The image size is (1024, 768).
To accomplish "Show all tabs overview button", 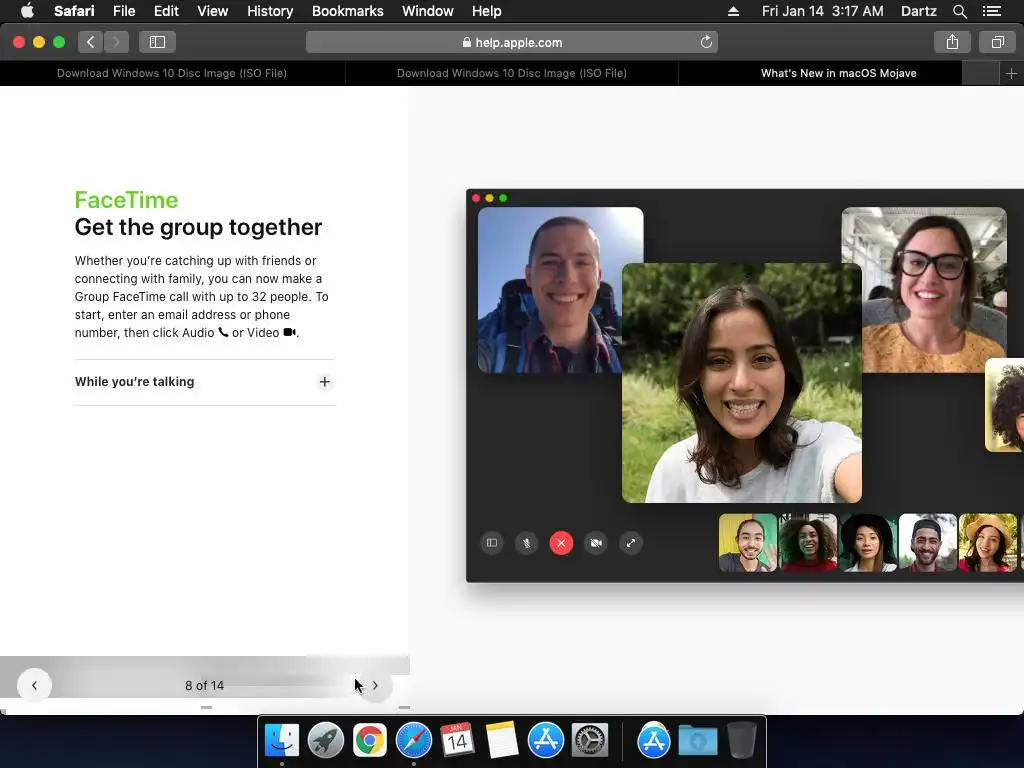I will pos(997,42).
